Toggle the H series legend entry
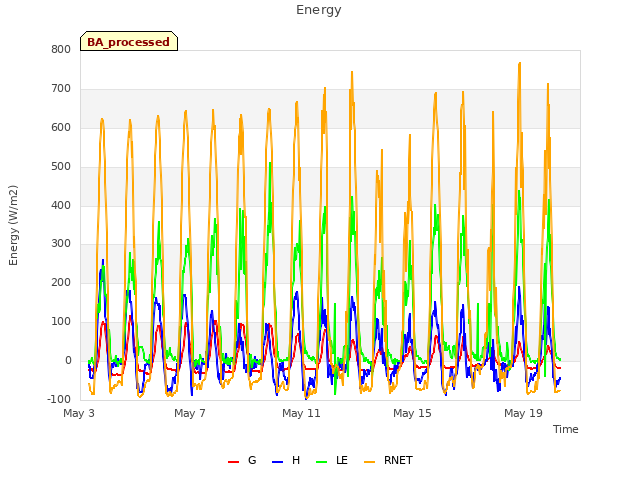 pos(286,460)
